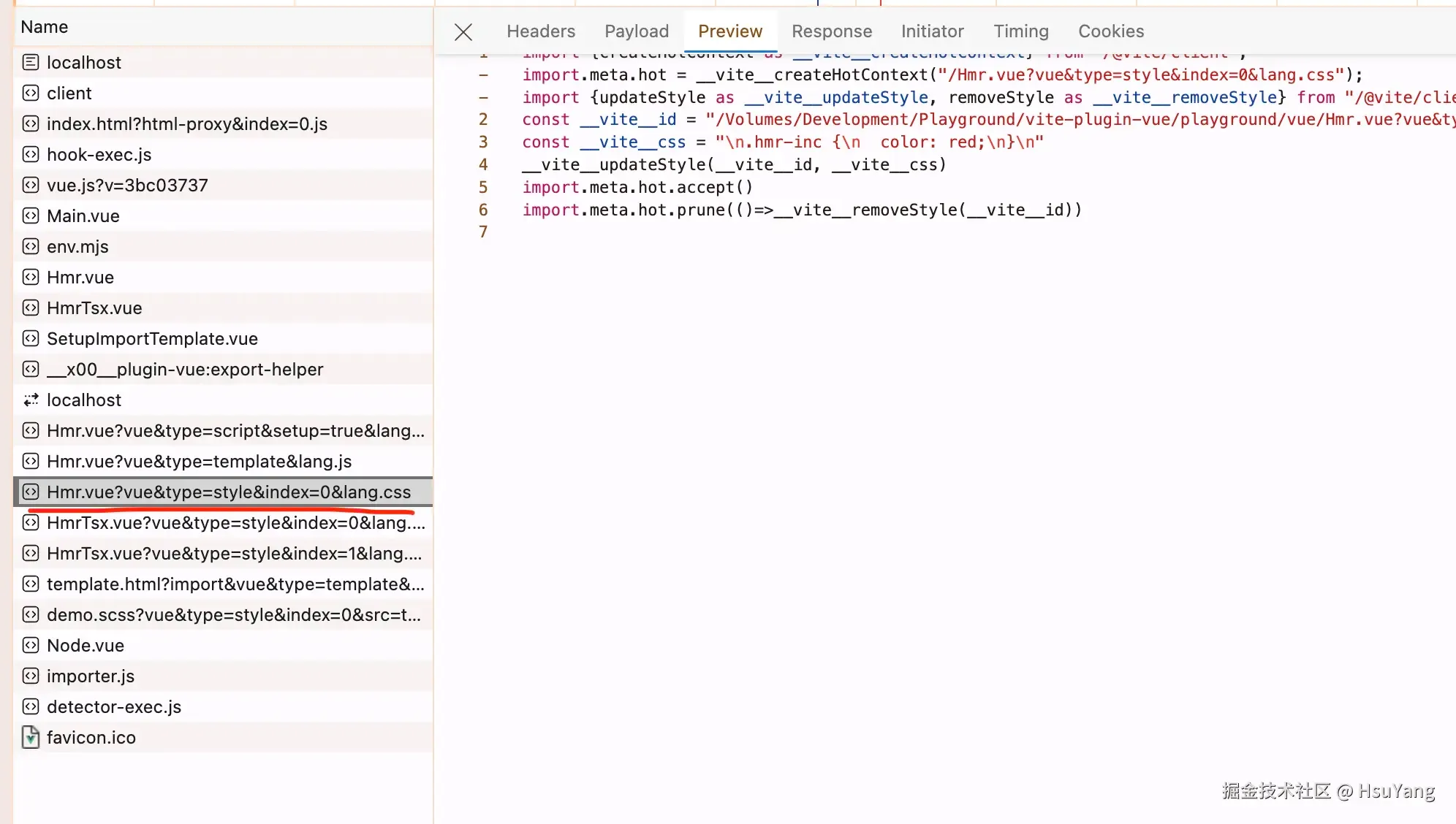Select the client request row
This screenshot has width=1456, height=824.
point(223,93)
